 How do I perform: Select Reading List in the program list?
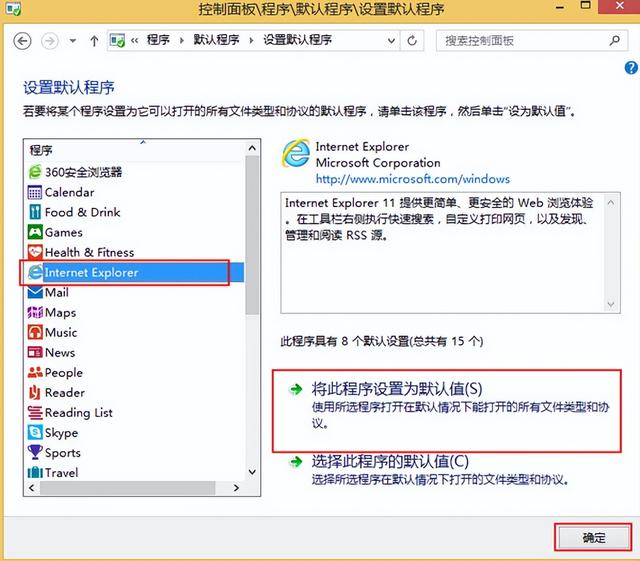78,412
